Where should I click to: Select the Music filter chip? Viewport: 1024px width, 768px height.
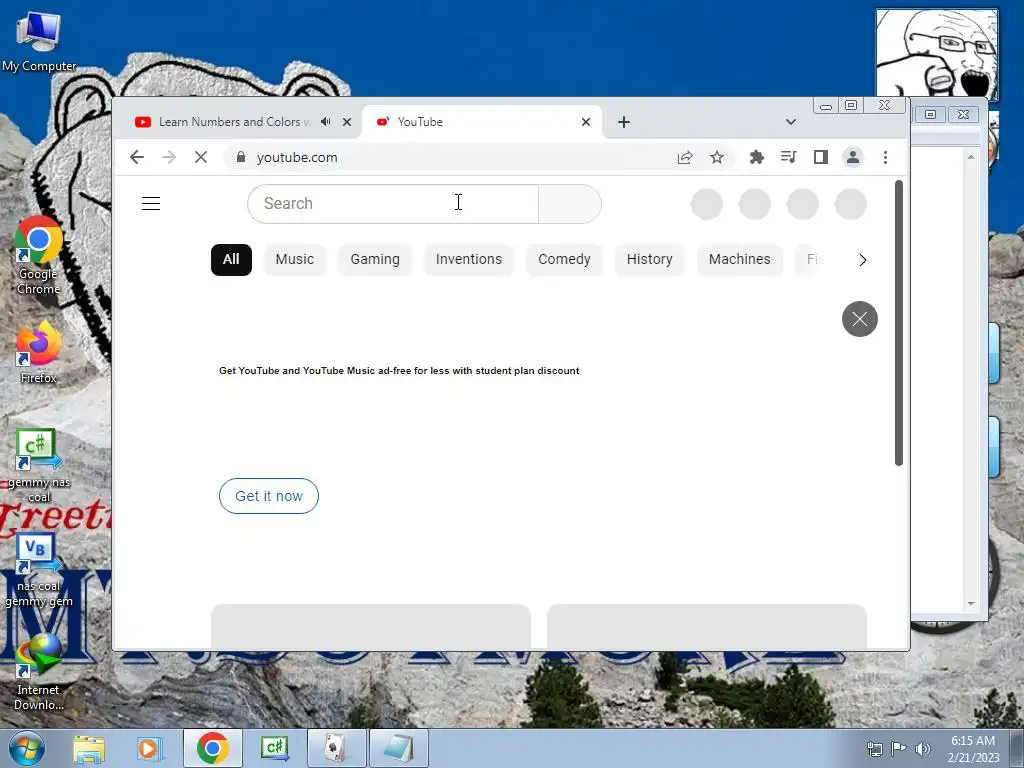point(295,259)
